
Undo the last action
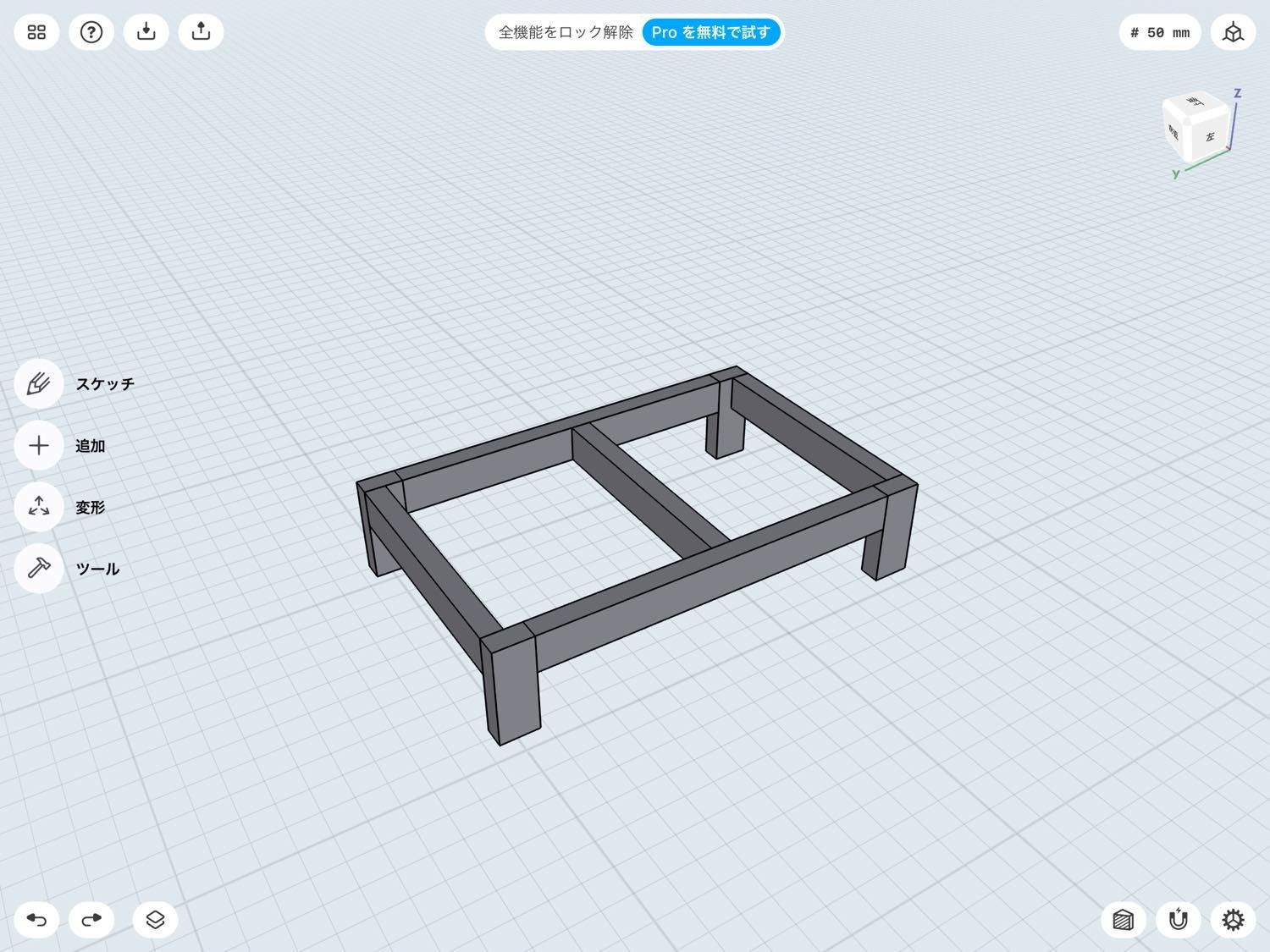(x=36, y=919)
